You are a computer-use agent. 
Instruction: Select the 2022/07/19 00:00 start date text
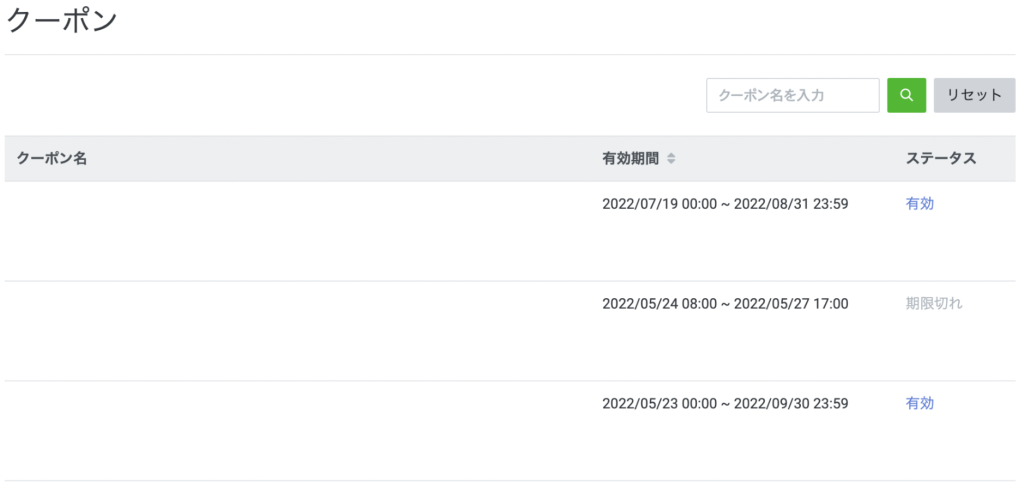(660, 204)
